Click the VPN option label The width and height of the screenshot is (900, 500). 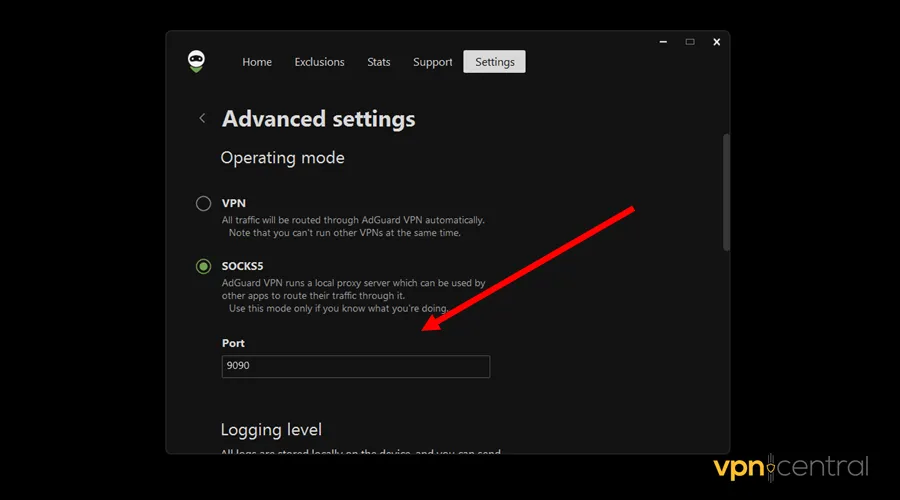(x=234, y=203)
